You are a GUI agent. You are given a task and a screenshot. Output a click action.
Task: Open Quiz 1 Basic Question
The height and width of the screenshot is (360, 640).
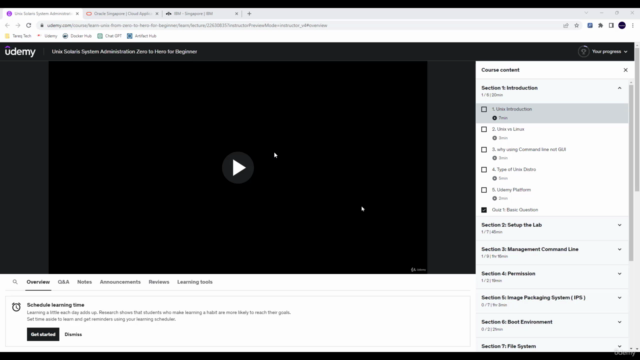click(552, 210)
